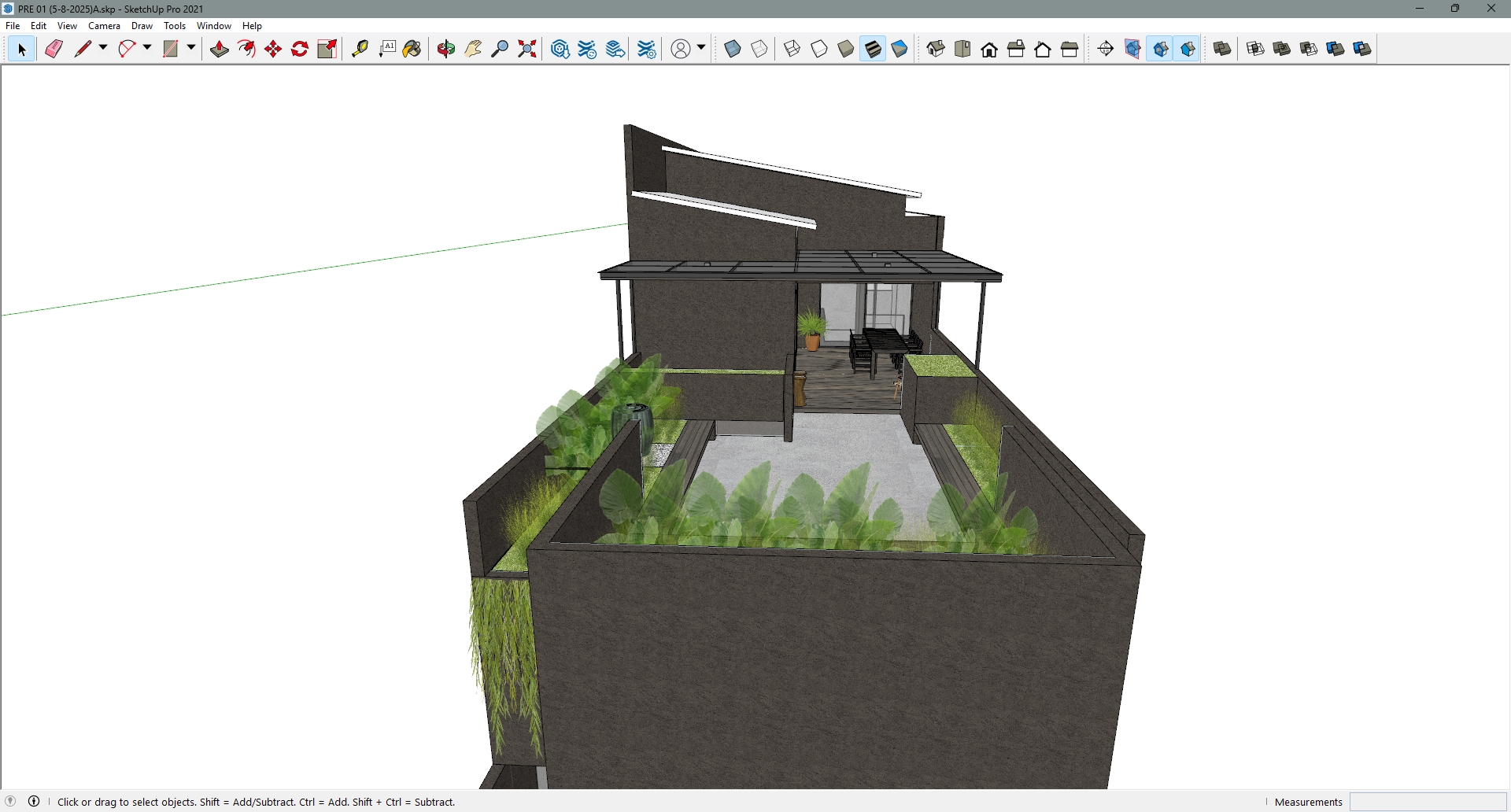Click the Union solid tool
1511x812 pixels.
tap(1282, 49)
